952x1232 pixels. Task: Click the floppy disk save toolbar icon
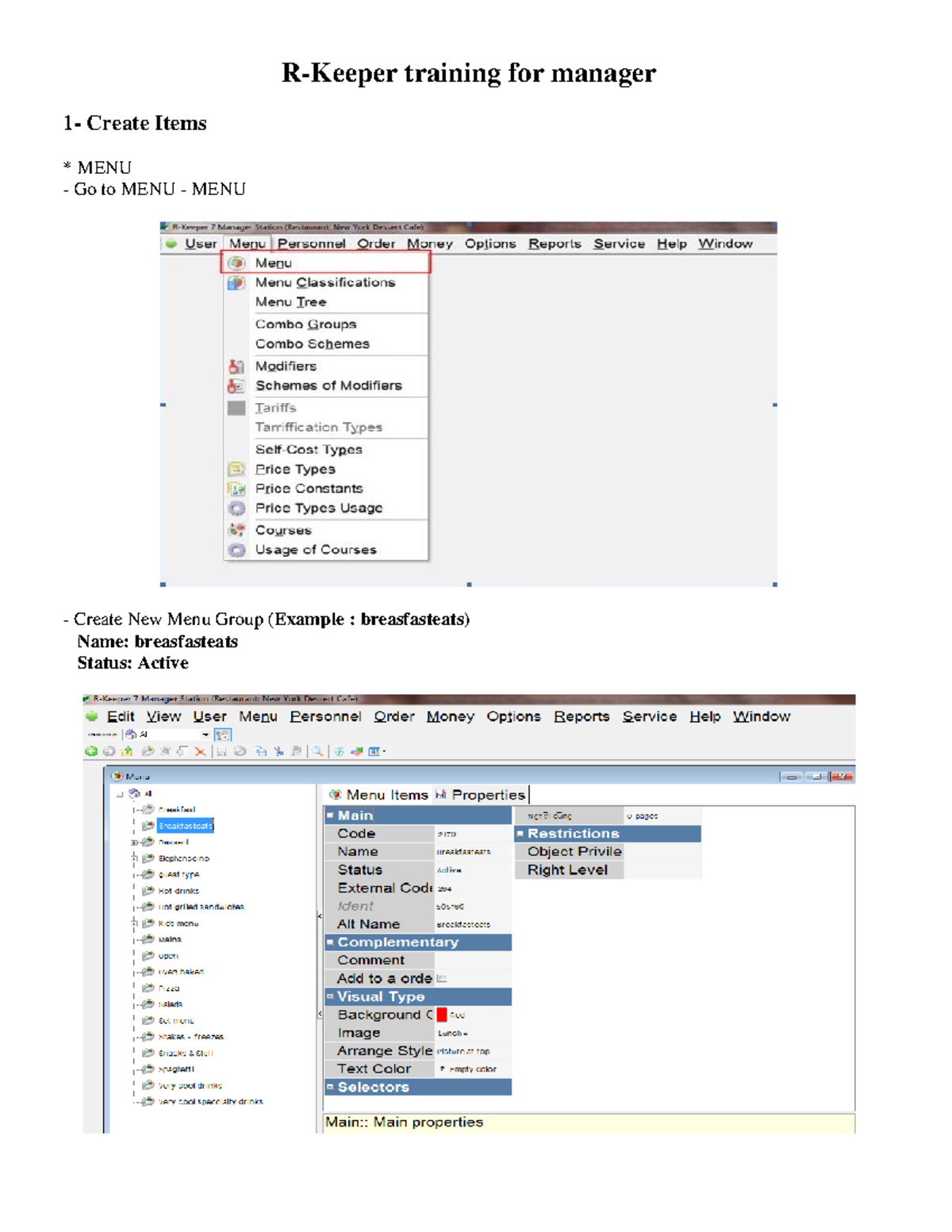(221, 751)
